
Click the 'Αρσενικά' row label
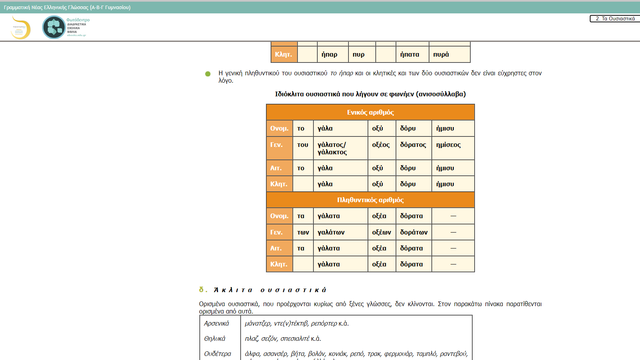point(217,323)
